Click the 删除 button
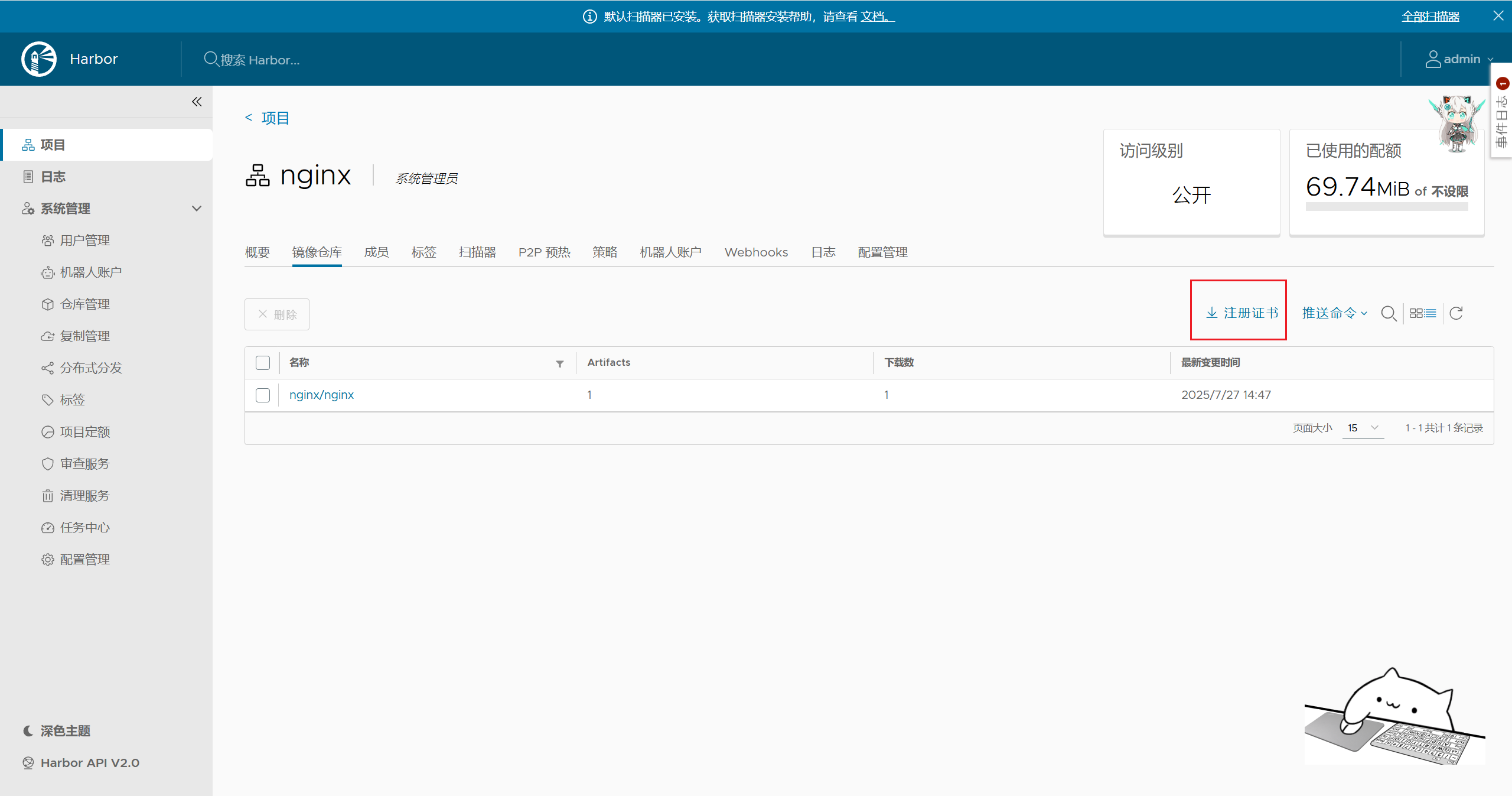Screen dimensions: 1512x796 pos(277,314)
